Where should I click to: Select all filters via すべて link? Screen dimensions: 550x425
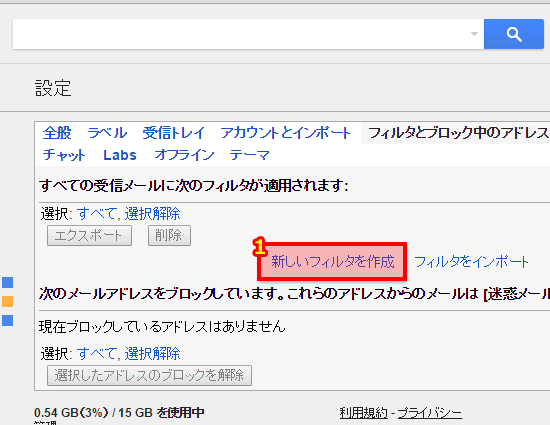[x=96, y=214]
